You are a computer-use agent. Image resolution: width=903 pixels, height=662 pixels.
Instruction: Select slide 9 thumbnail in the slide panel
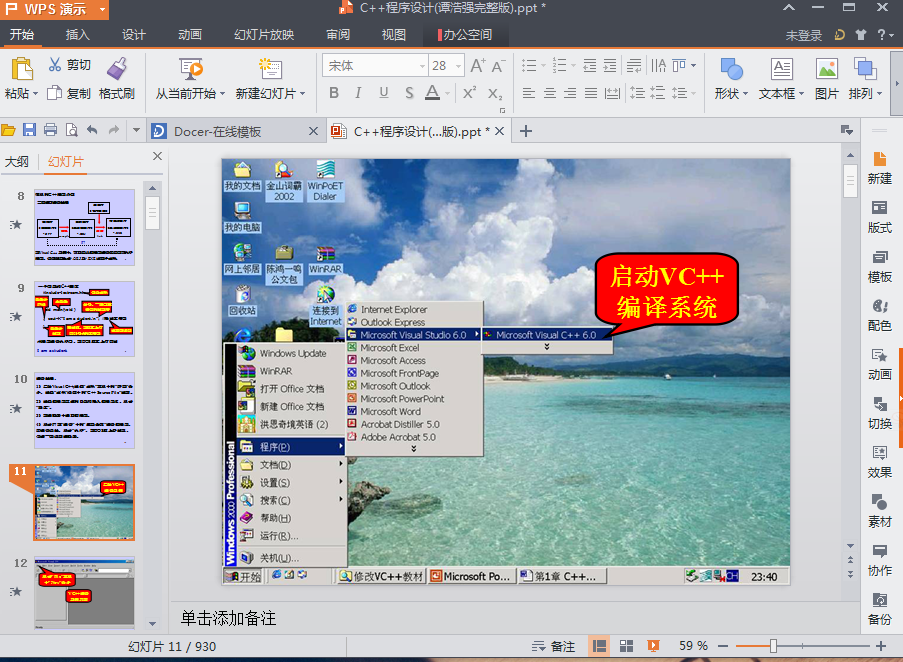pos(84,318)
